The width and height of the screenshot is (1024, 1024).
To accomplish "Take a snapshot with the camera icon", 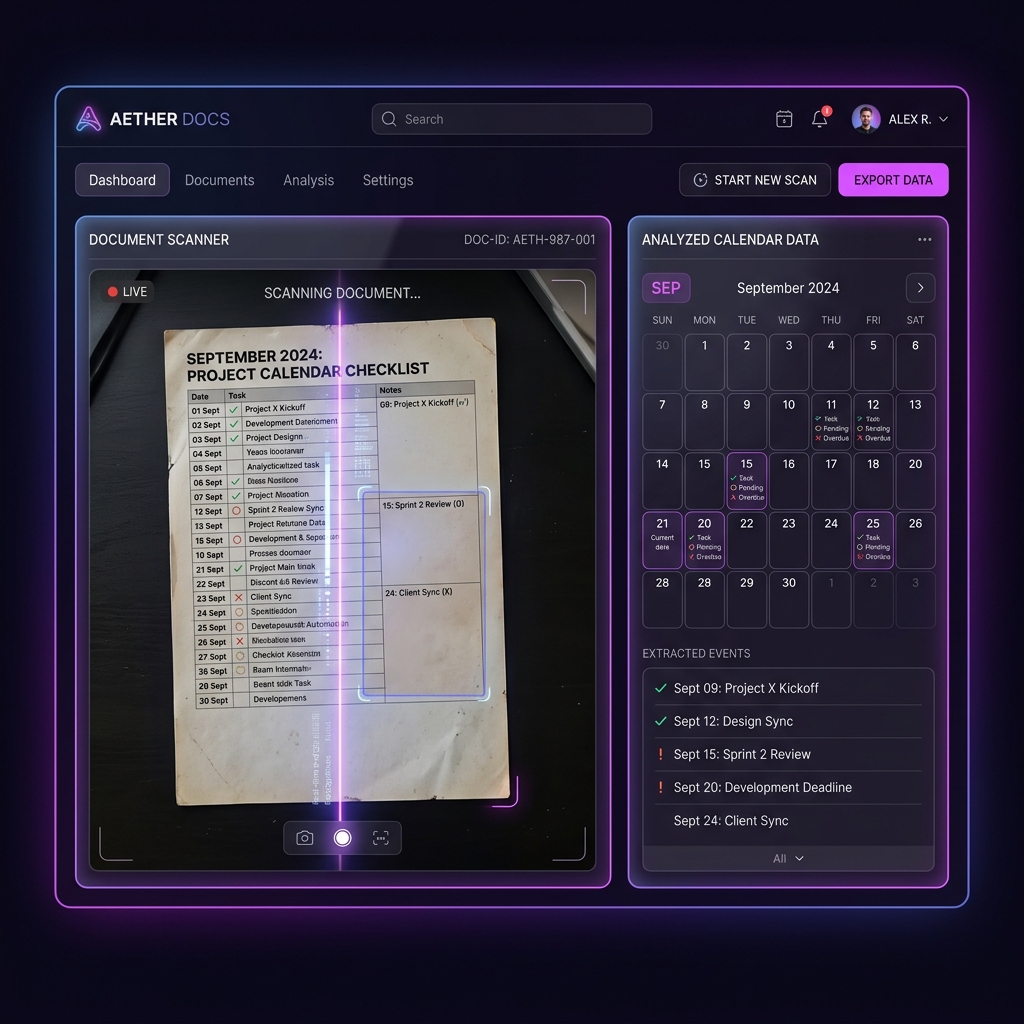I will (304, 838).
